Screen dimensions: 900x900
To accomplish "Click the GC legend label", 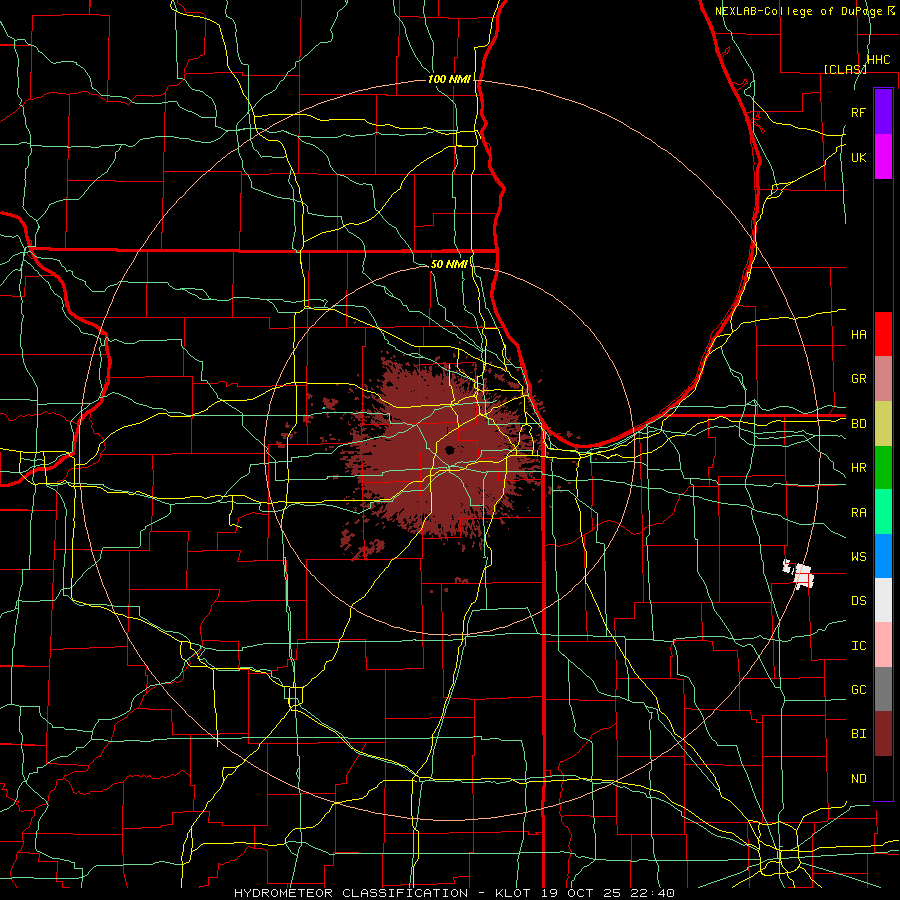I will pyautogui.click(x=859, y=690).
